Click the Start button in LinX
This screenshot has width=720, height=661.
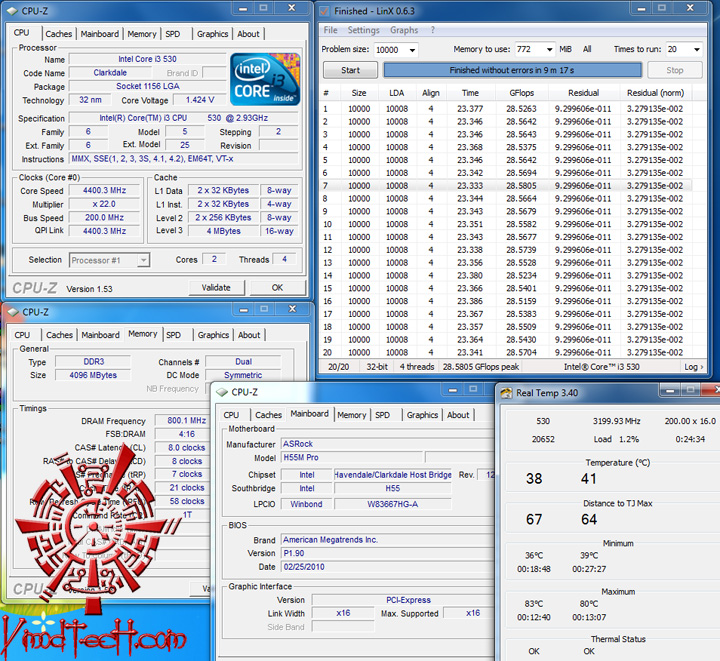[350, 70]
